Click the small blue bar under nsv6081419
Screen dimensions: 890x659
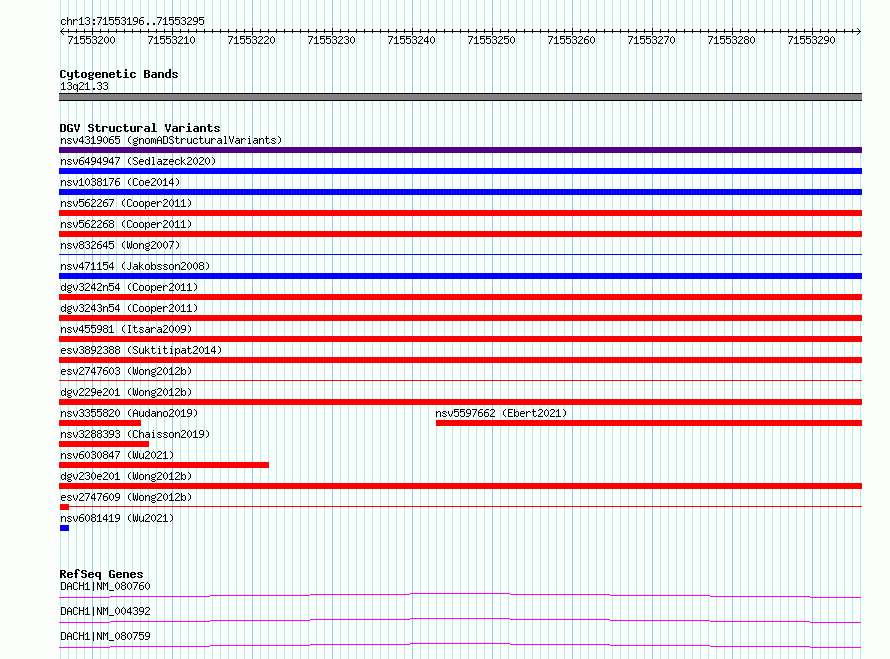point(64,528)
